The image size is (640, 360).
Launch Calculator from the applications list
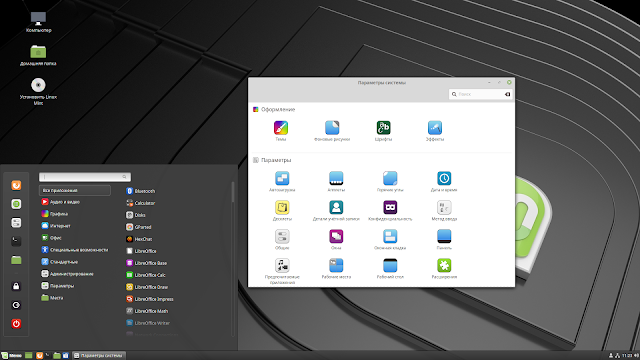[x=140, y=203]
